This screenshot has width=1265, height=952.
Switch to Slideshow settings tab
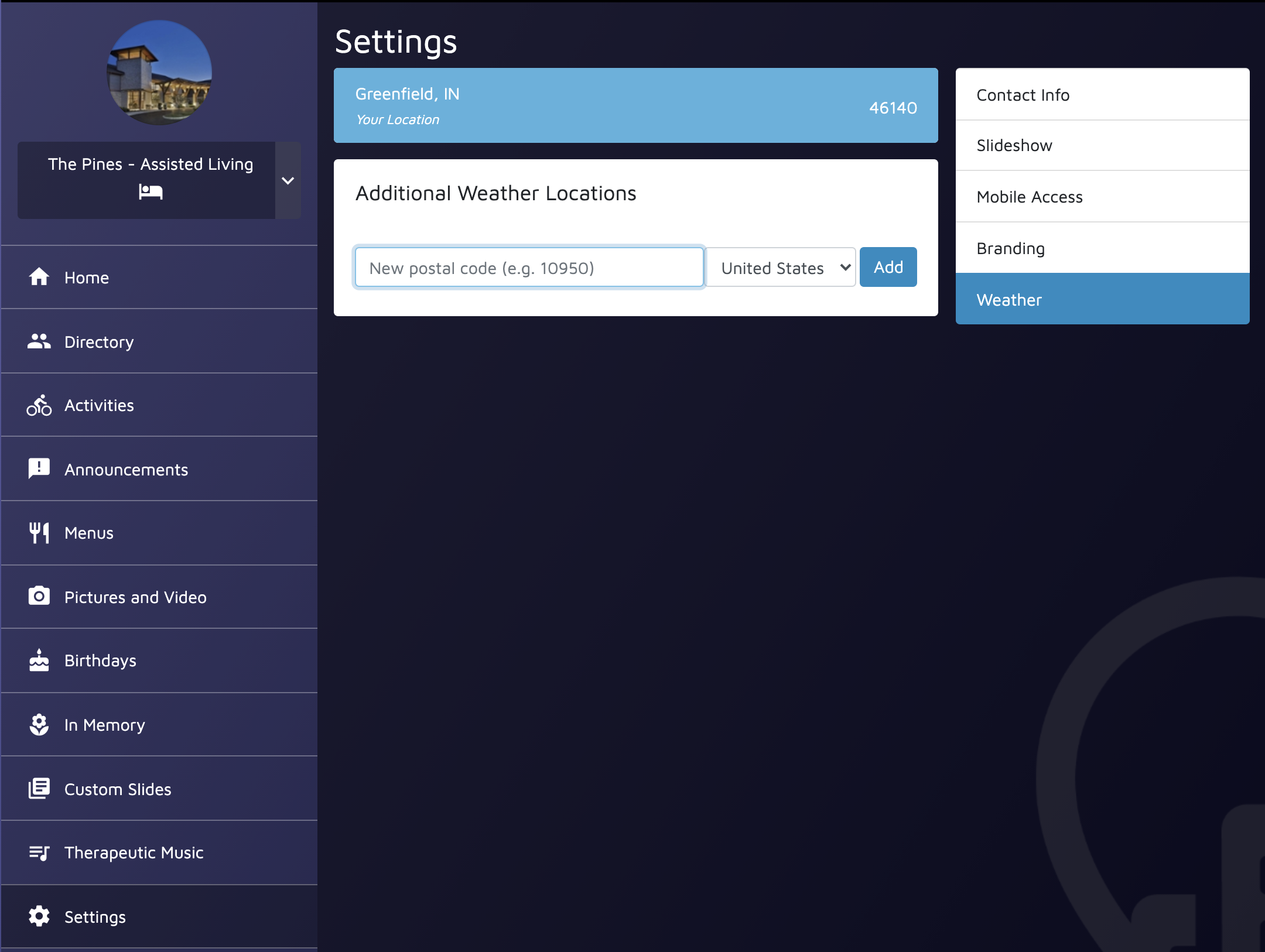pos(1102,145)
